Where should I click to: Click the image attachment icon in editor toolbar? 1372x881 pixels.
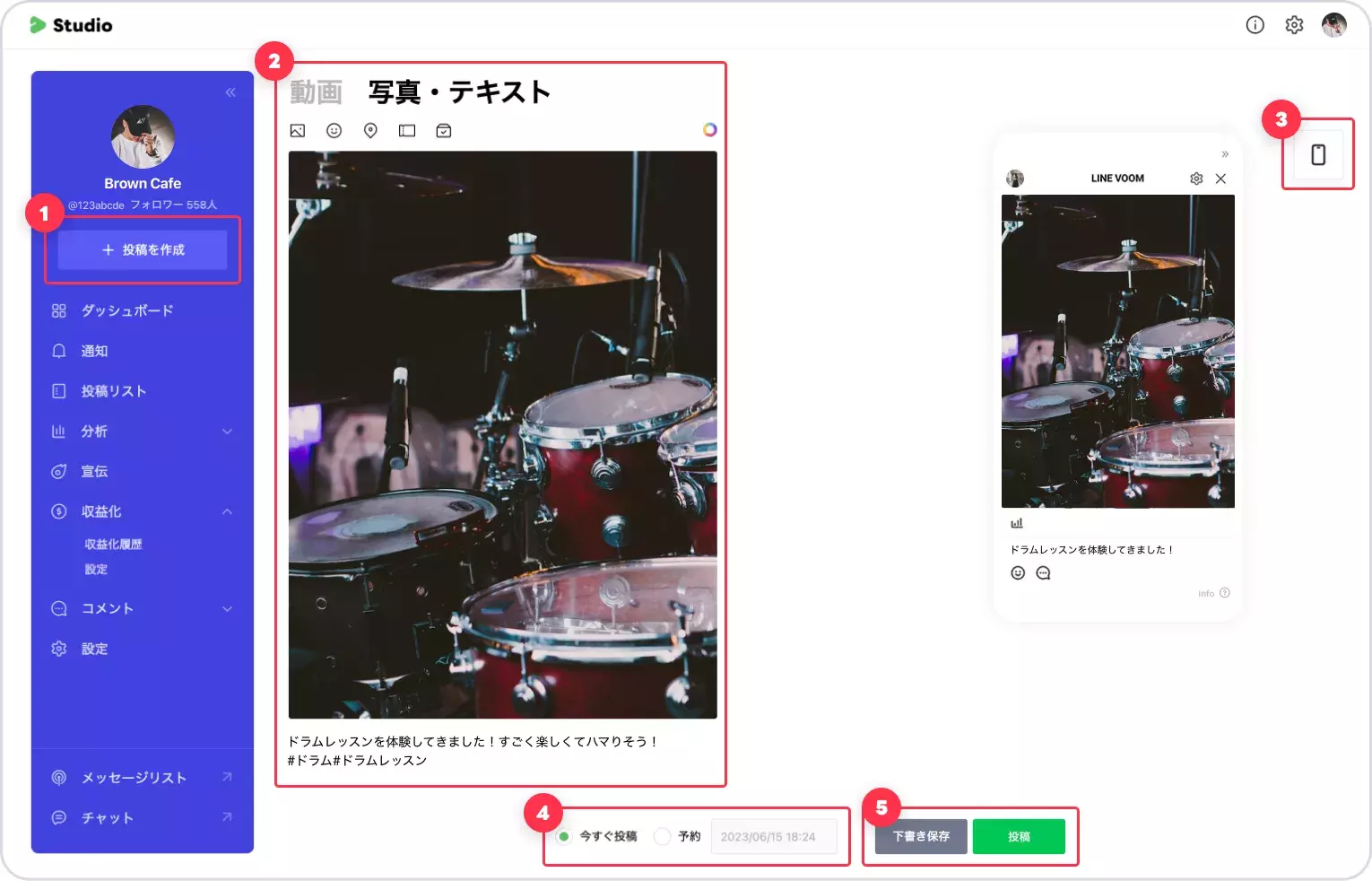[x=298, y=131]
